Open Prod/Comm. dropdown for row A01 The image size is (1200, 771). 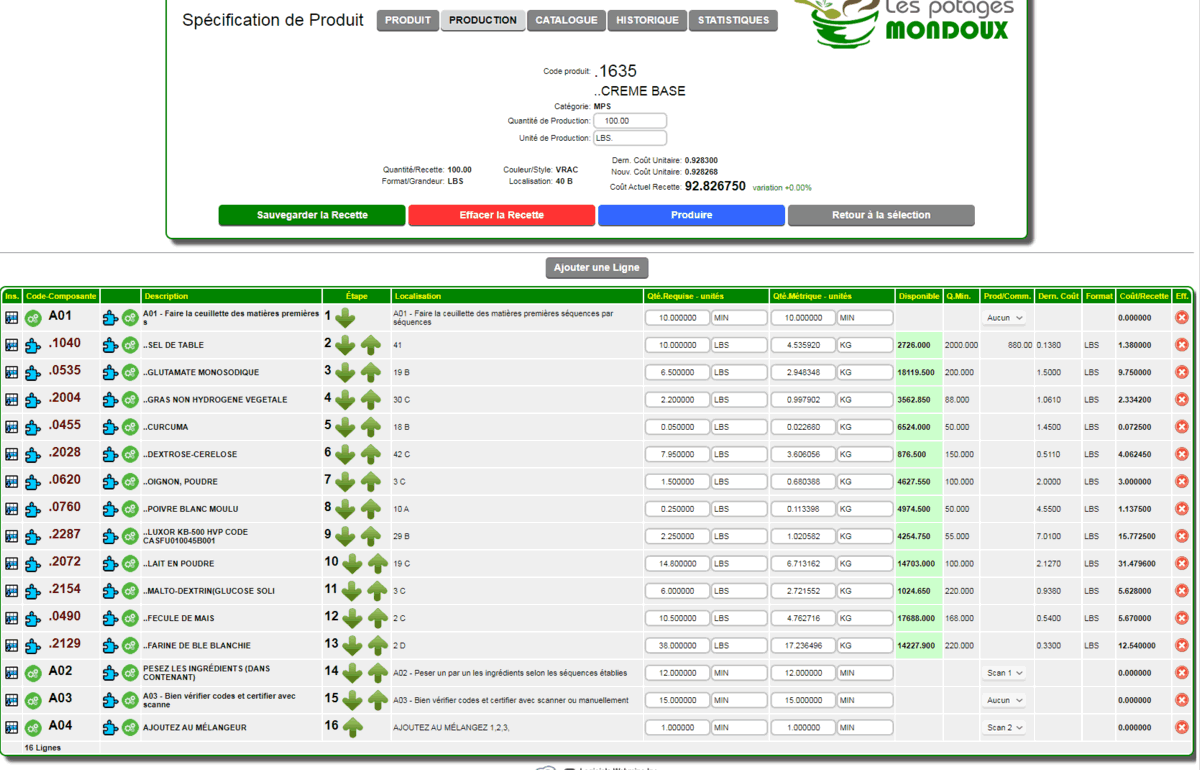coord(1005,318)
